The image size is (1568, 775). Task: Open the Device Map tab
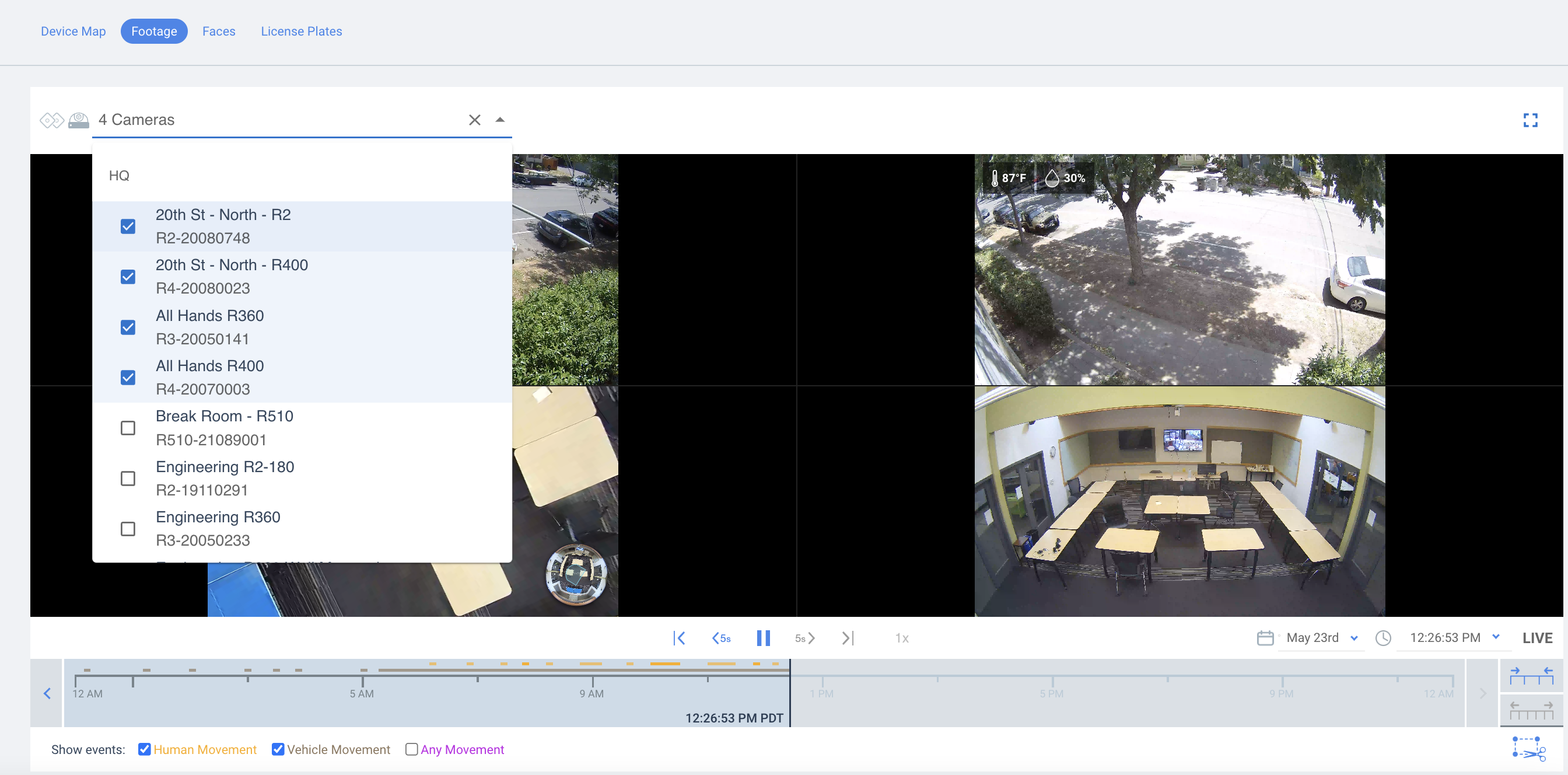(x=73, y=31)
